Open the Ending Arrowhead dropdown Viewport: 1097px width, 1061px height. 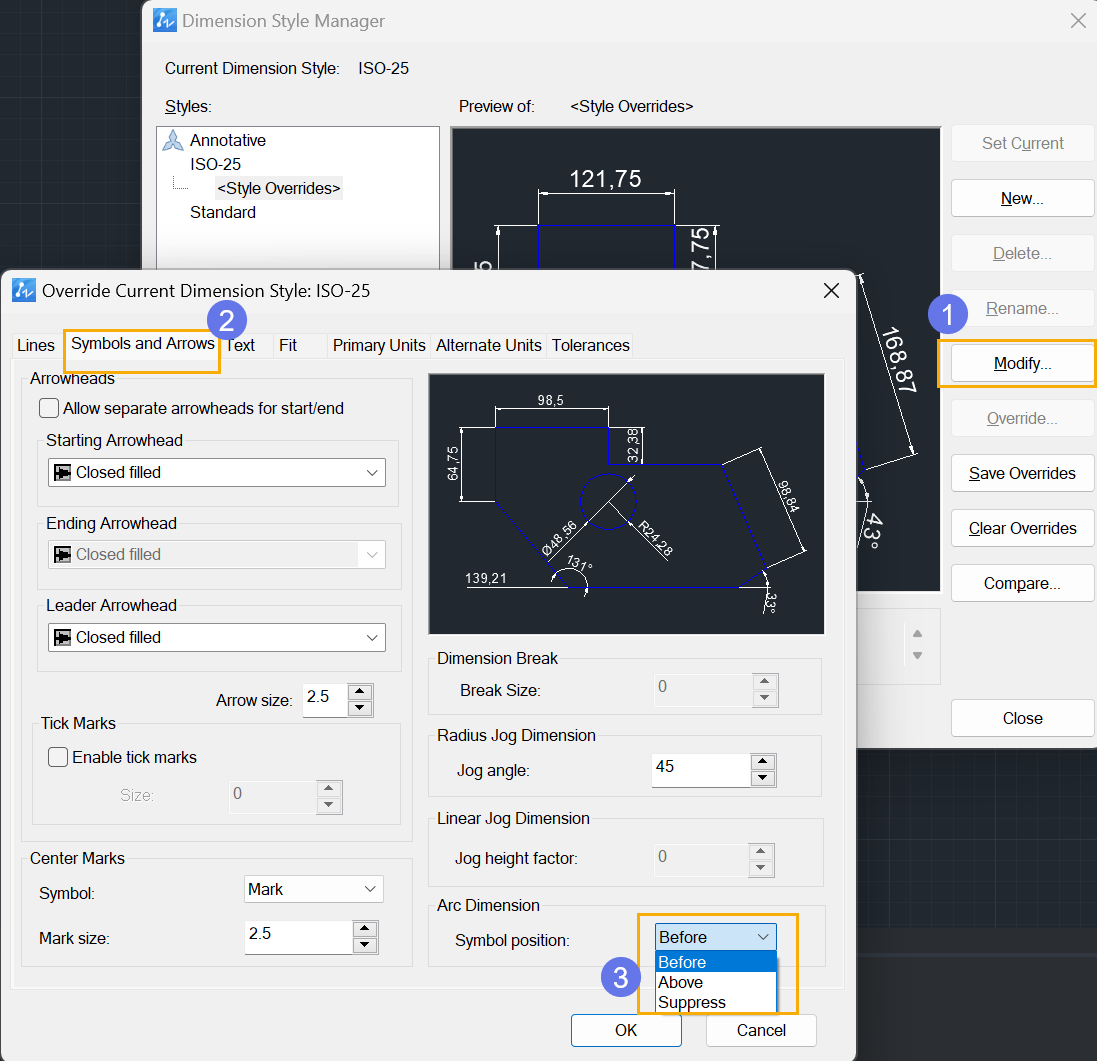tap(217, 555)
